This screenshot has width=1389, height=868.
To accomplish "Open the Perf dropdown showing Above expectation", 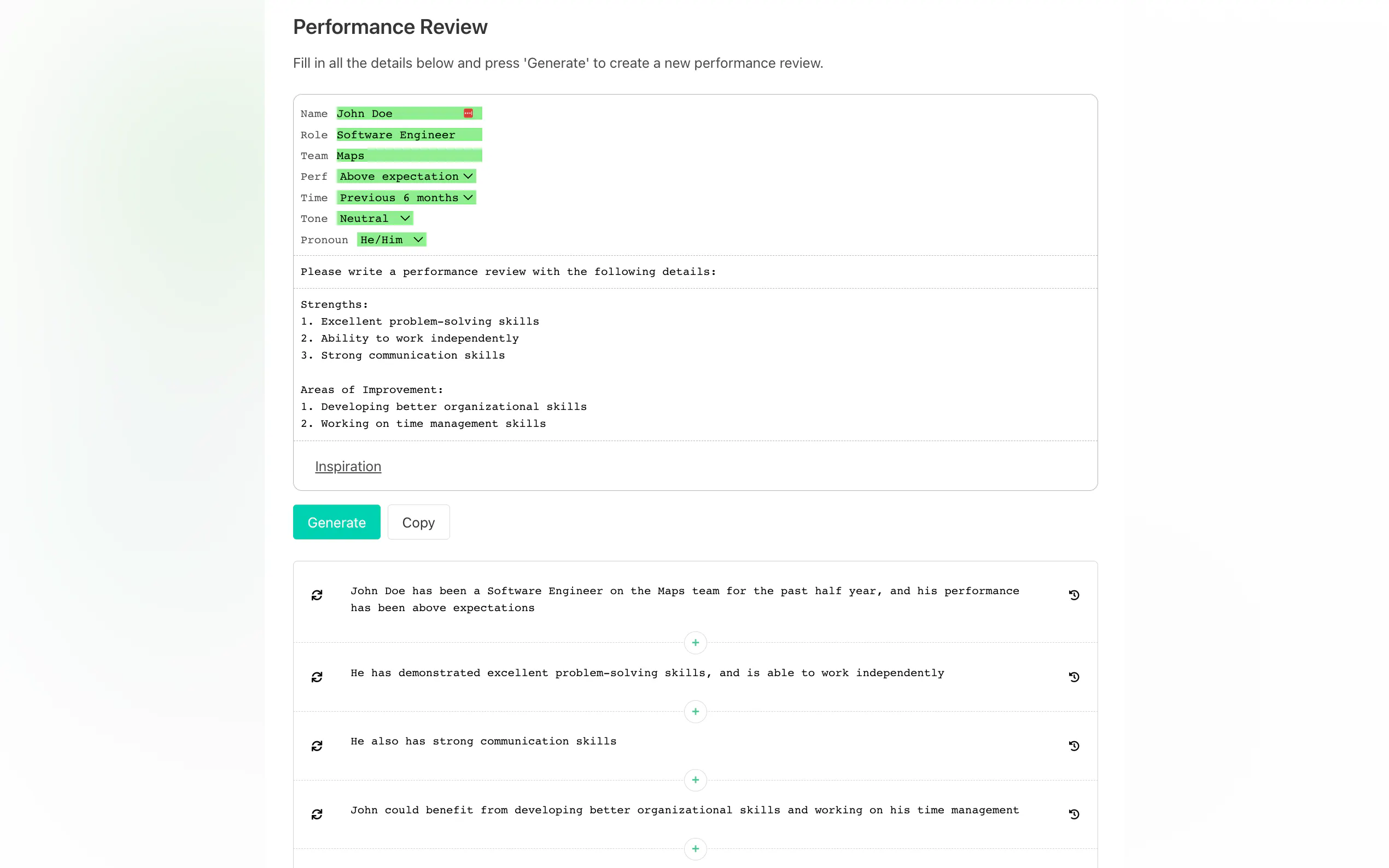I will 406,177.
